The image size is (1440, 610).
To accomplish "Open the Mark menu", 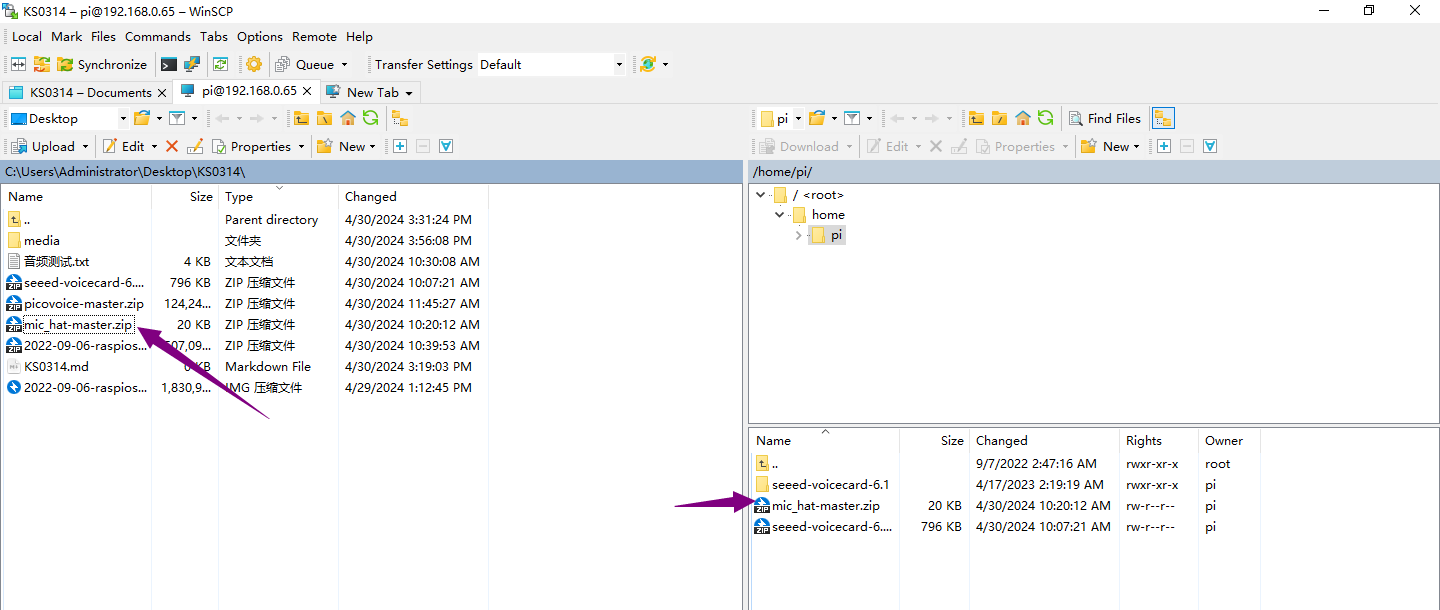I will [67, 36].
